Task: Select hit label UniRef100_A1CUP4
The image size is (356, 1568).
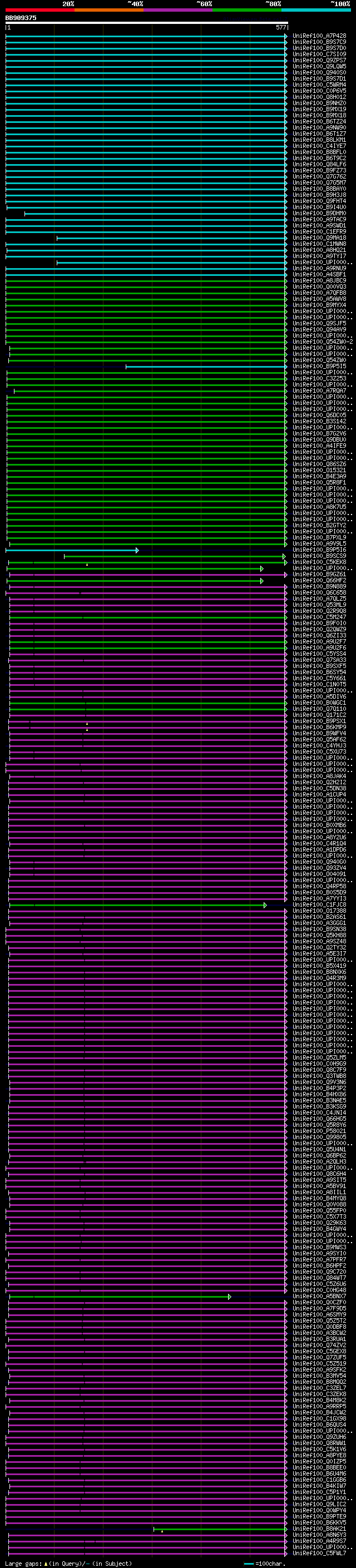Action: point(319,794)
